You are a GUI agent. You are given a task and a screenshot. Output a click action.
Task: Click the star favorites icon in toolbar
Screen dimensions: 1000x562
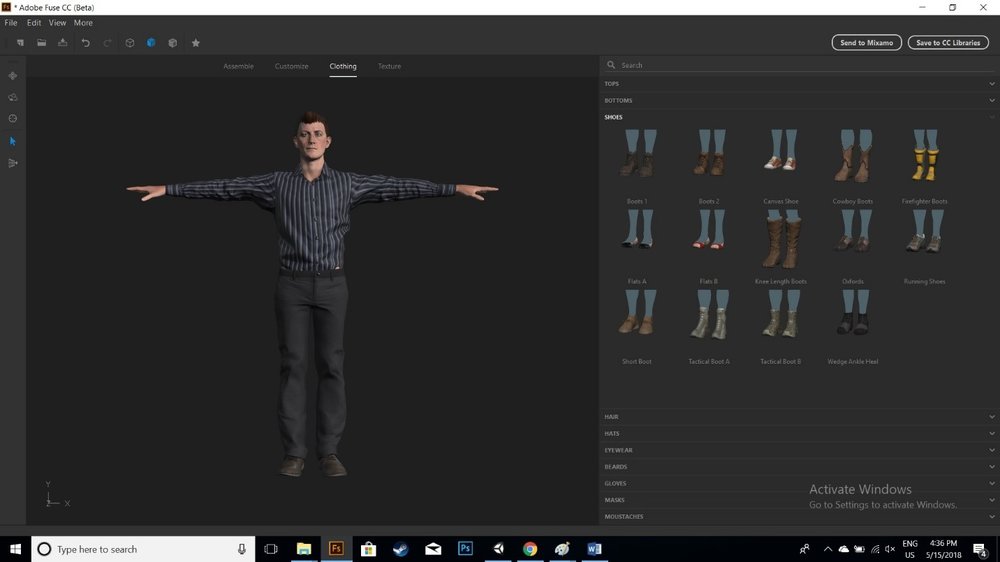pos(196,43)
